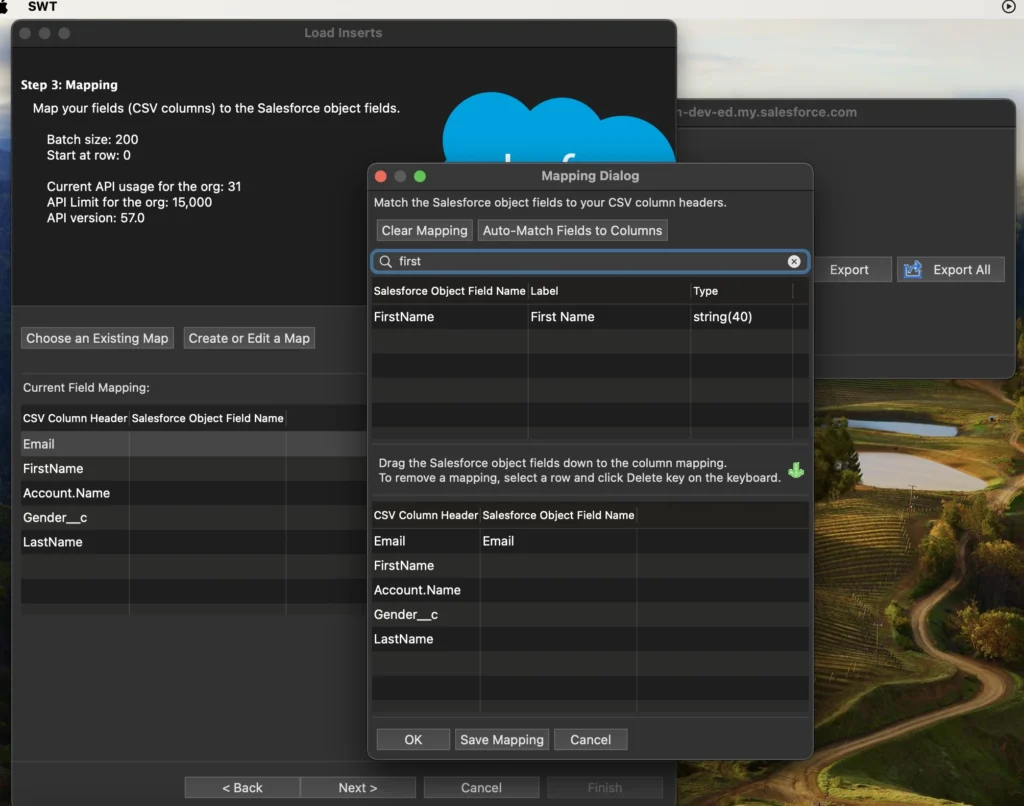Viewport: 1024px width, 806px height.
Task: Click the magnifier icon in the search field
Action: coord(386,261)
